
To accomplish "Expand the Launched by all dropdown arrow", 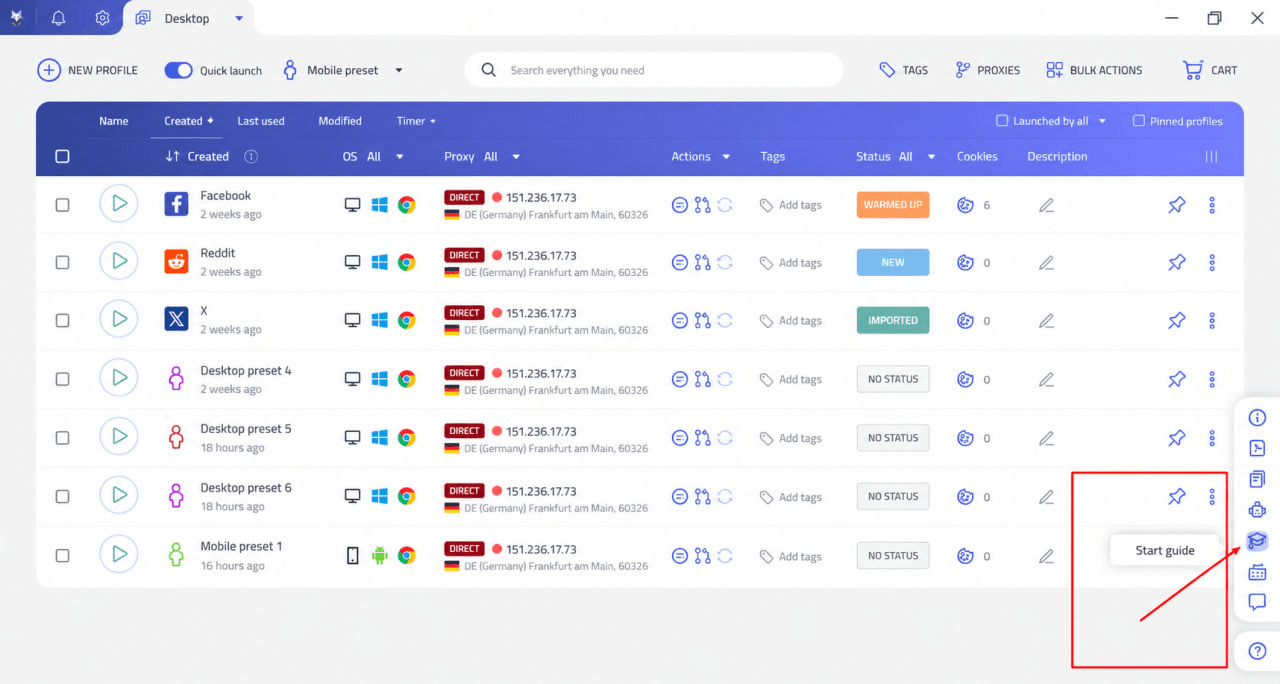I will (x=1102, y=121).
